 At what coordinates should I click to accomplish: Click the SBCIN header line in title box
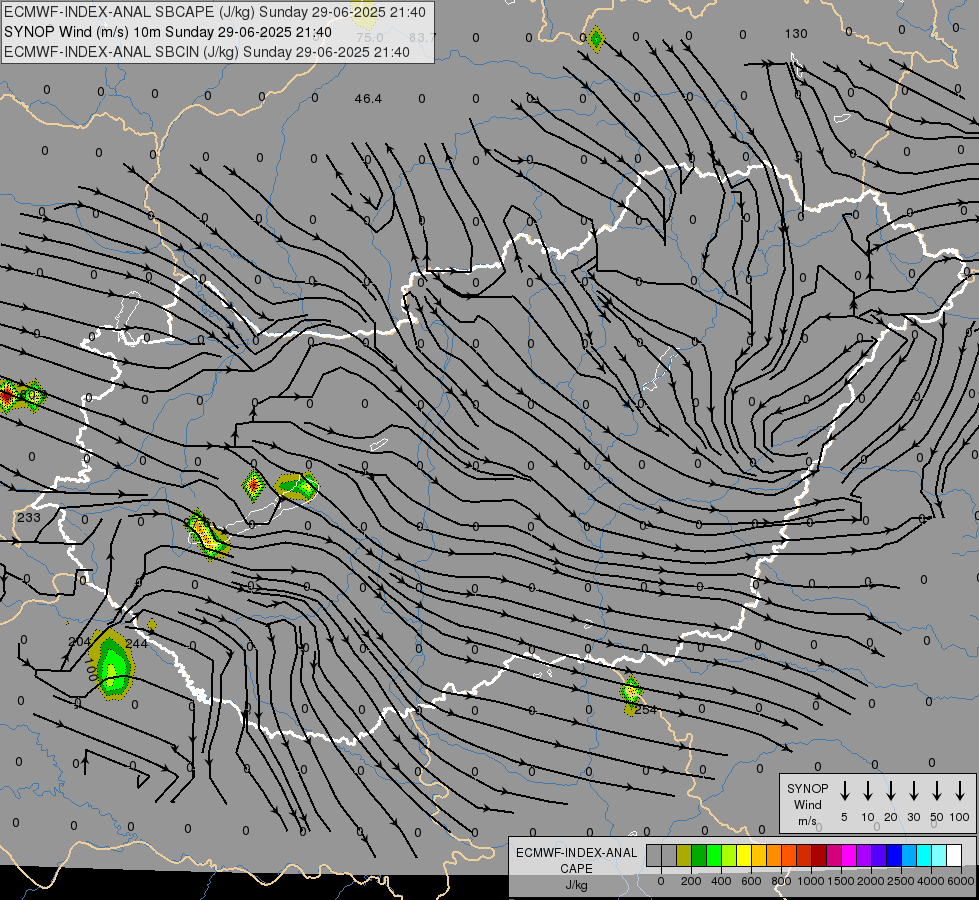(207, 52)
